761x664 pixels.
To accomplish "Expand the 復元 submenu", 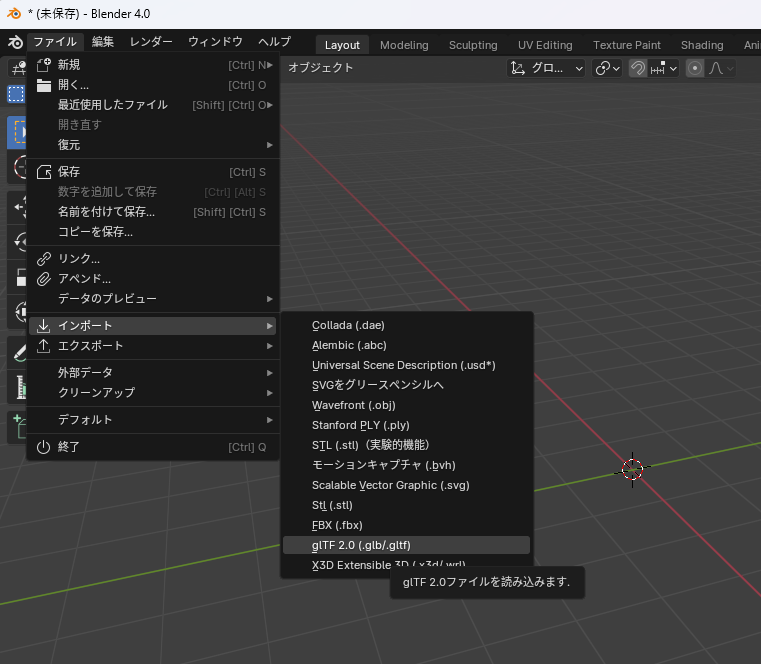I will (153, 145).
